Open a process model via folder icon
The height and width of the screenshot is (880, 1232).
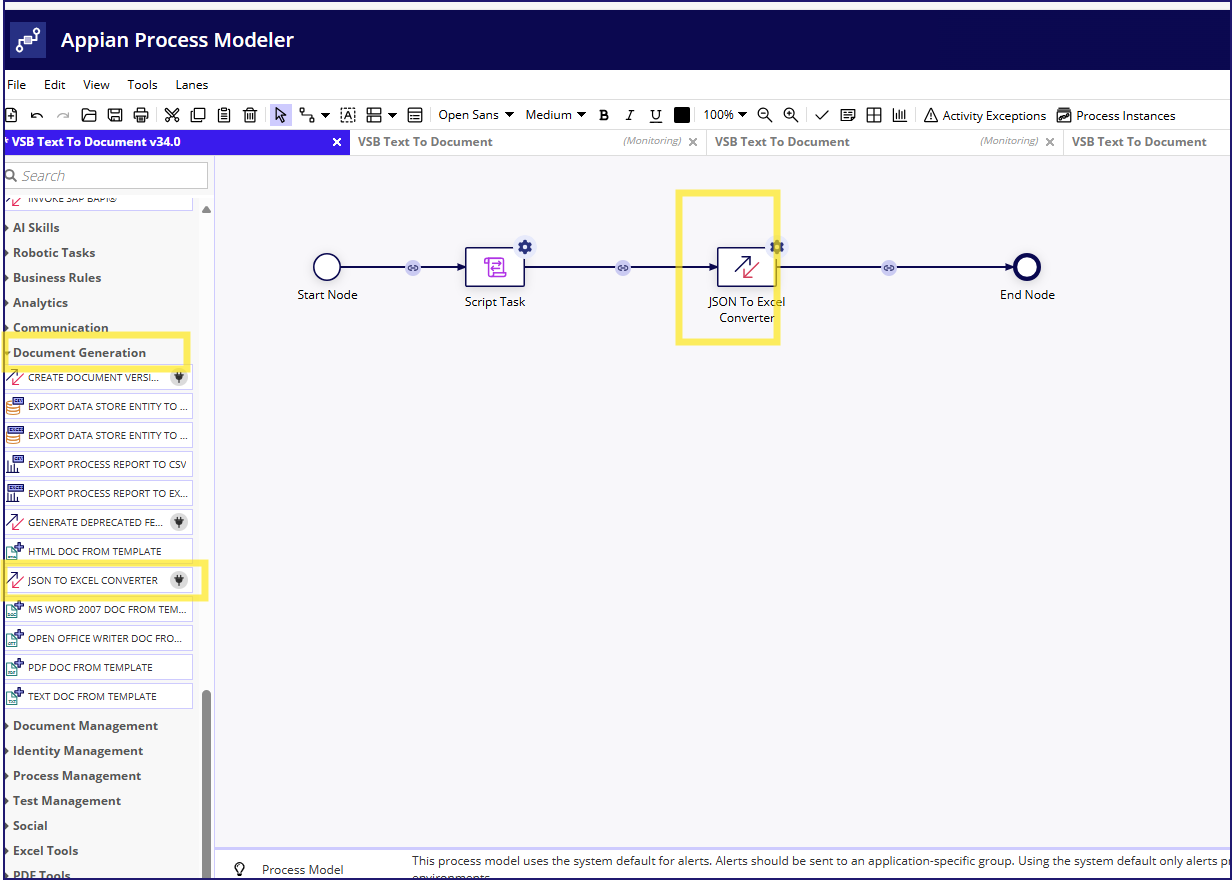[89, 115]
